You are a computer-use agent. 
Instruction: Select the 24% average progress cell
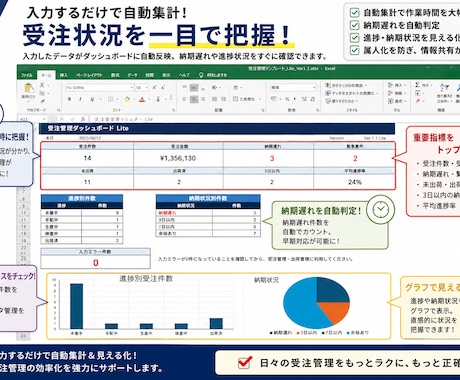tap(355, 182)
